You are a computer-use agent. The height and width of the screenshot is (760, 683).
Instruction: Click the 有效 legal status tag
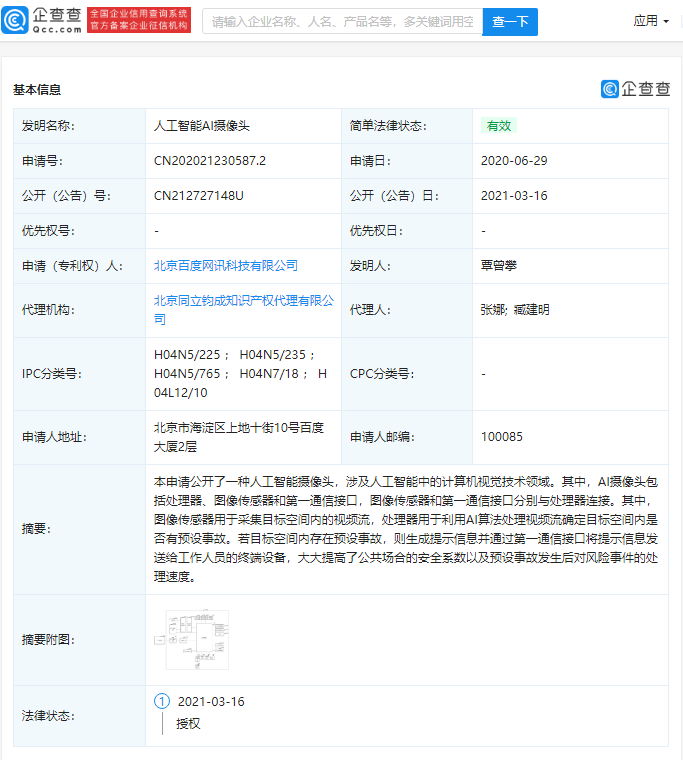tap(499, 126)
